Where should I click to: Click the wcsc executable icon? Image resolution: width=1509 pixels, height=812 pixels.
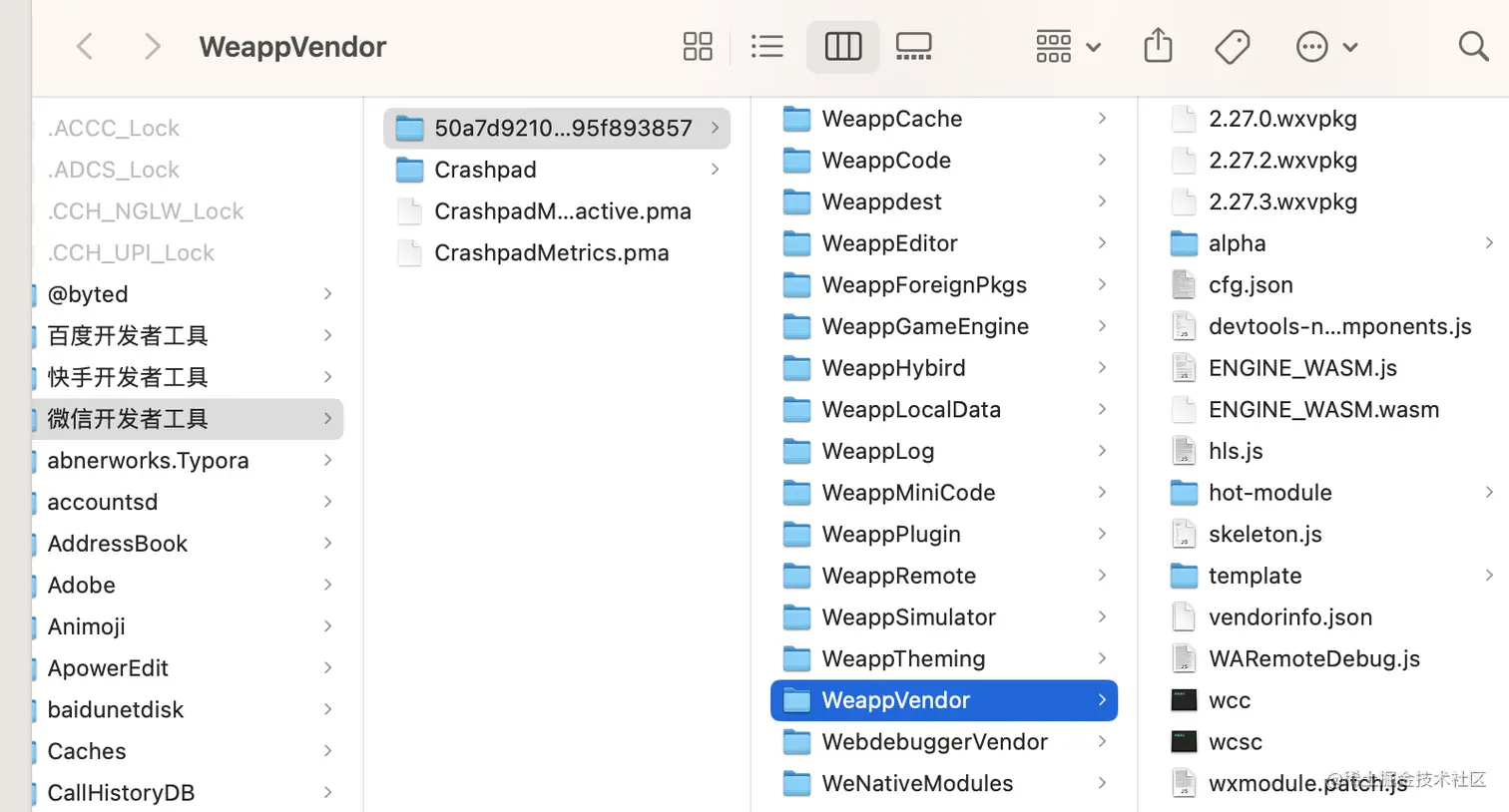click(1184, 742)
